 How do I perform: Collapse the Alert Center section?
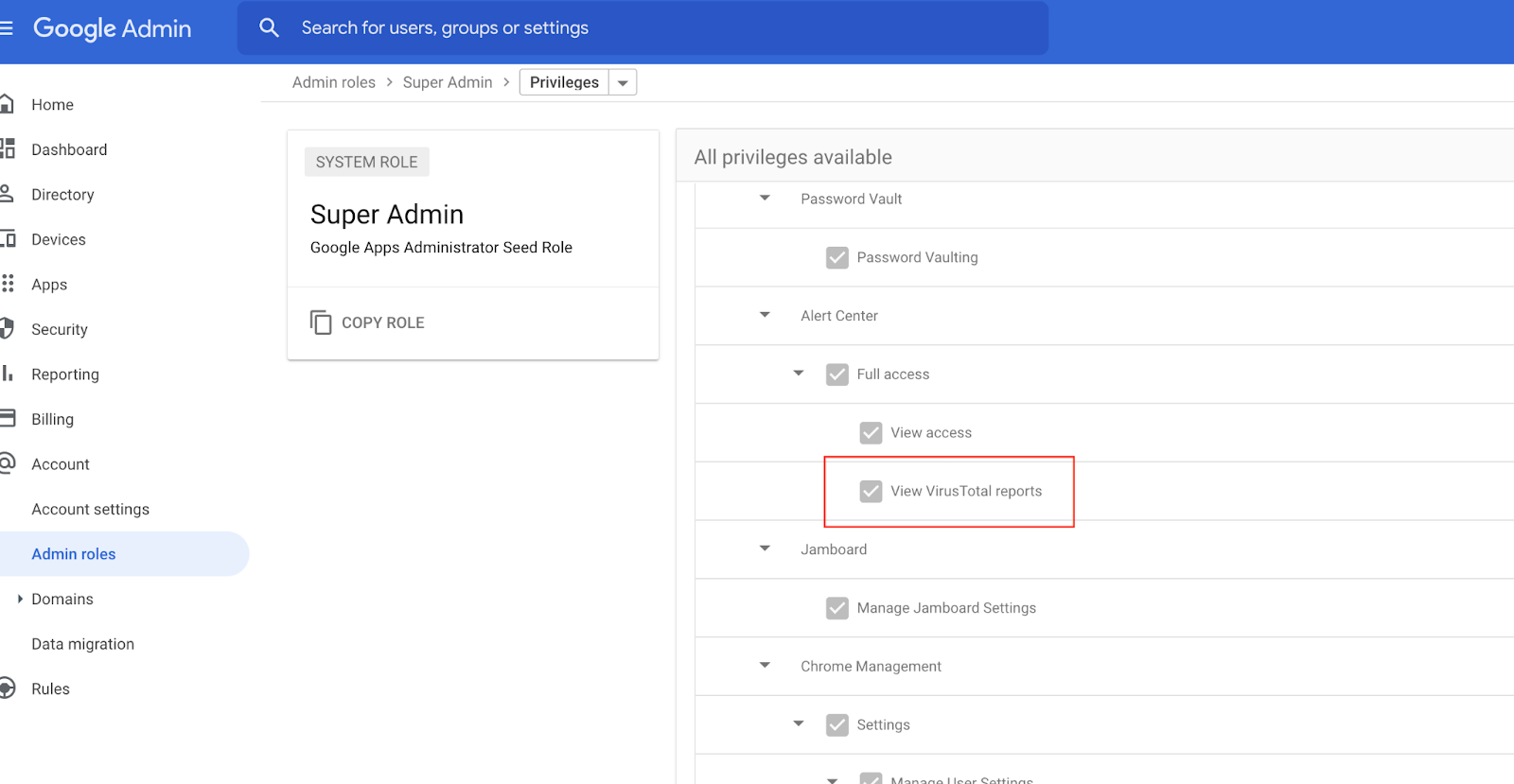pyautogui.click(x=765, y=315)
